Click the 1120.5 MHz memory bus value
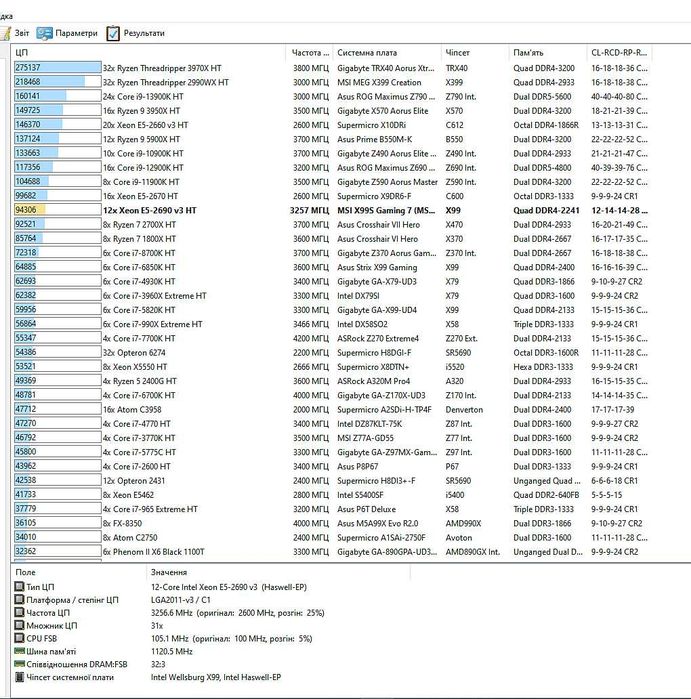The width and height of the screenshot is (691, 699). pyautogui.click(x=172, y=651)
